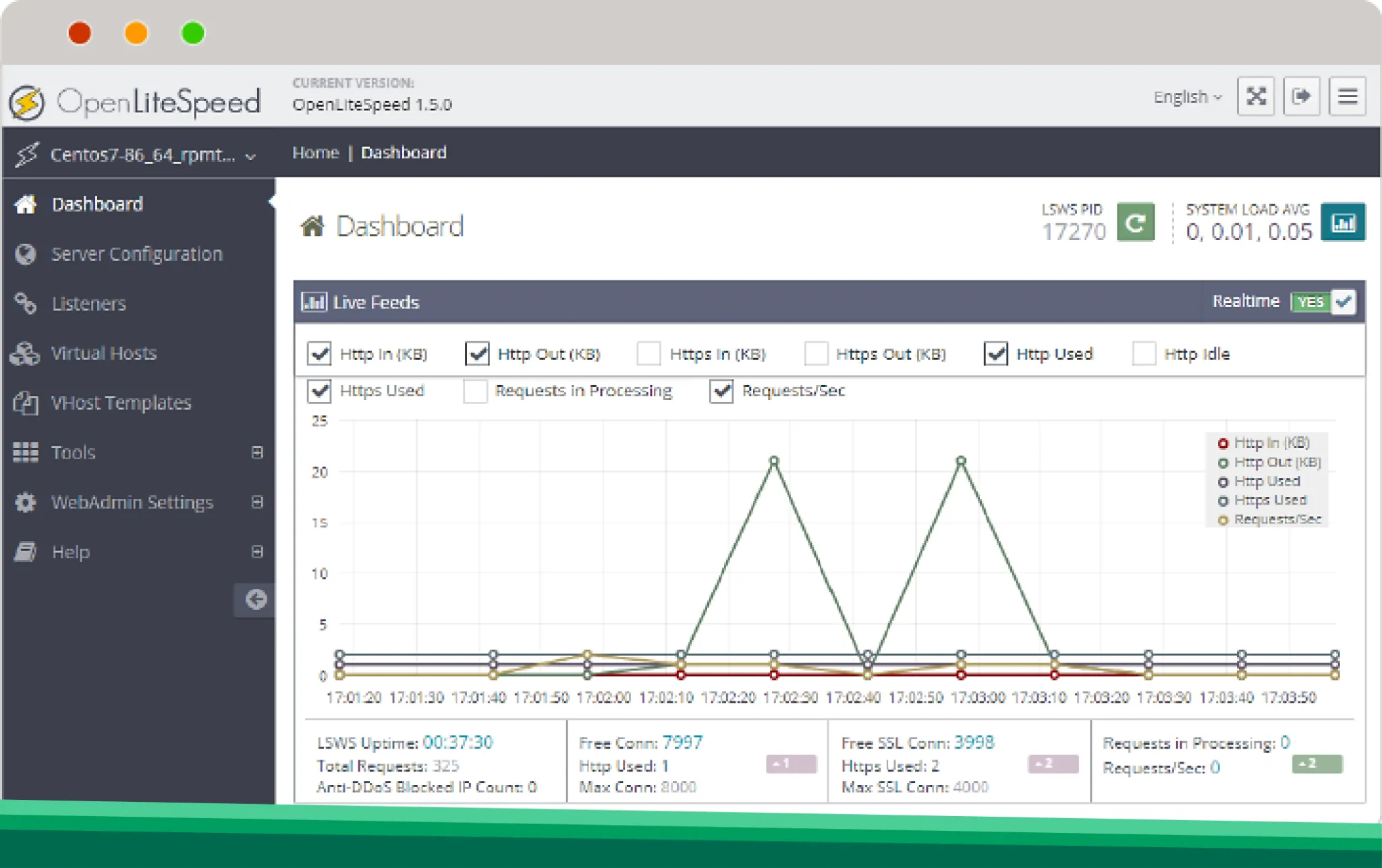Toggle the Realtime YES switch
1382x868 pixels.
1323,301
